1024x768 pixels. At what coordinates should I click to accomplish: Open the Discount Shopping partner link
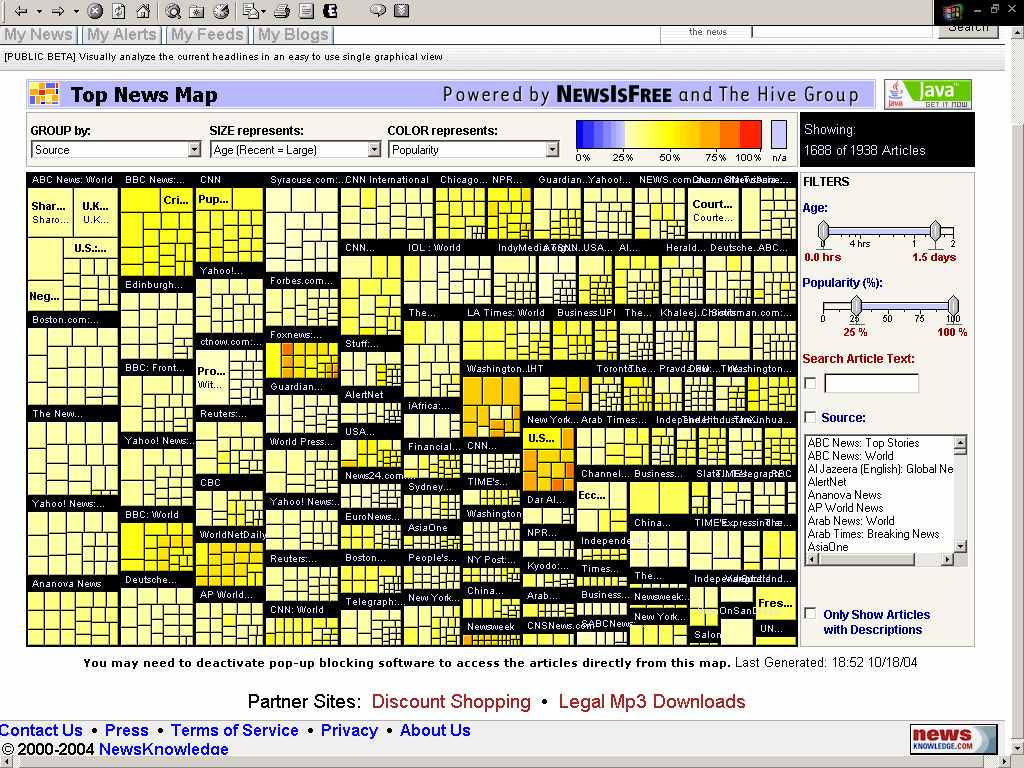click(451, 701)
